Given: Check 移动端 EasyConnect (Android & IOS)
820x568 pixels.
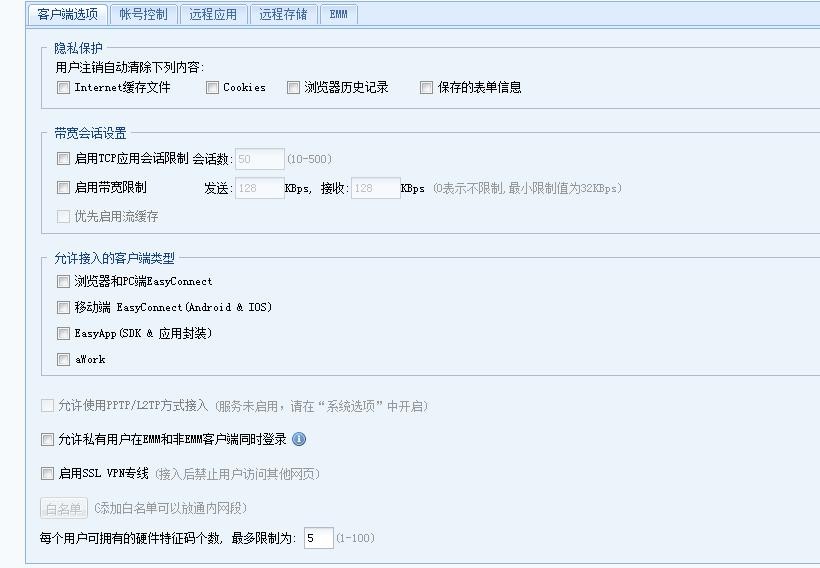Looking at the screenshot, I should click(64, 308).
